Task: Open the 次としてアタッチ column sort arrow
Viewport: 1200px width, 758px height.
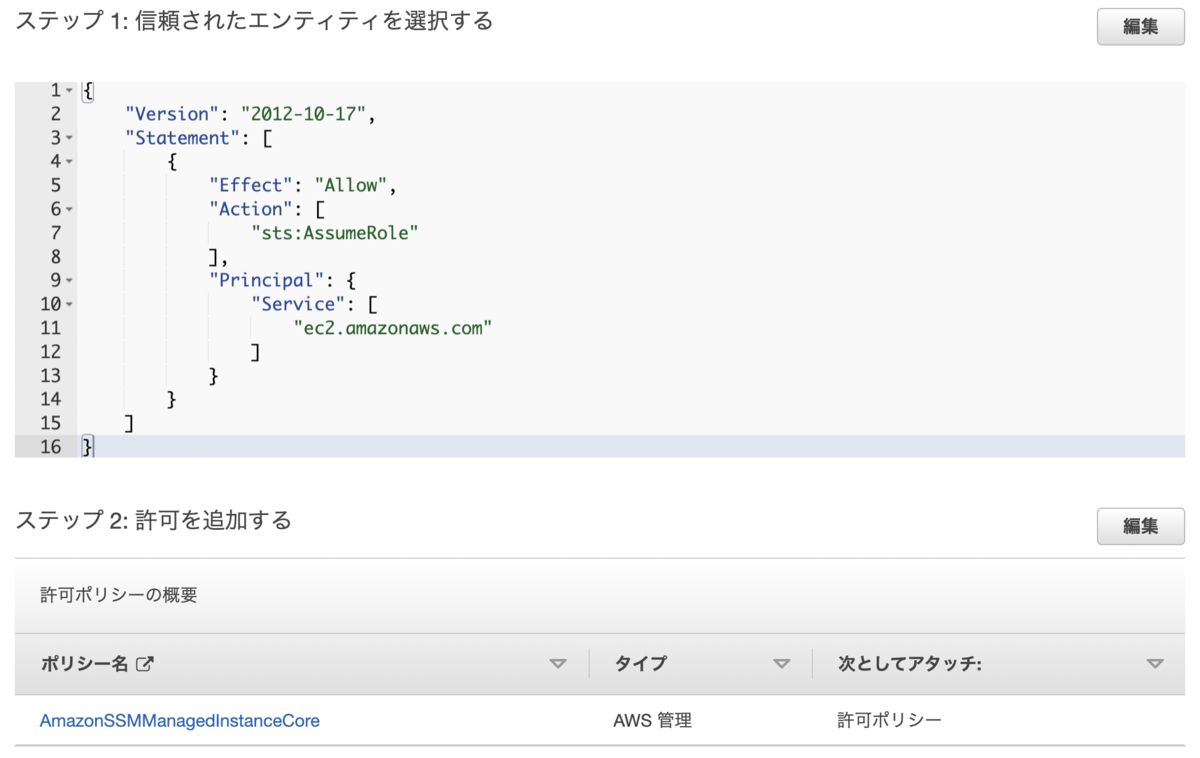Action: click(x=1155, y=664)
